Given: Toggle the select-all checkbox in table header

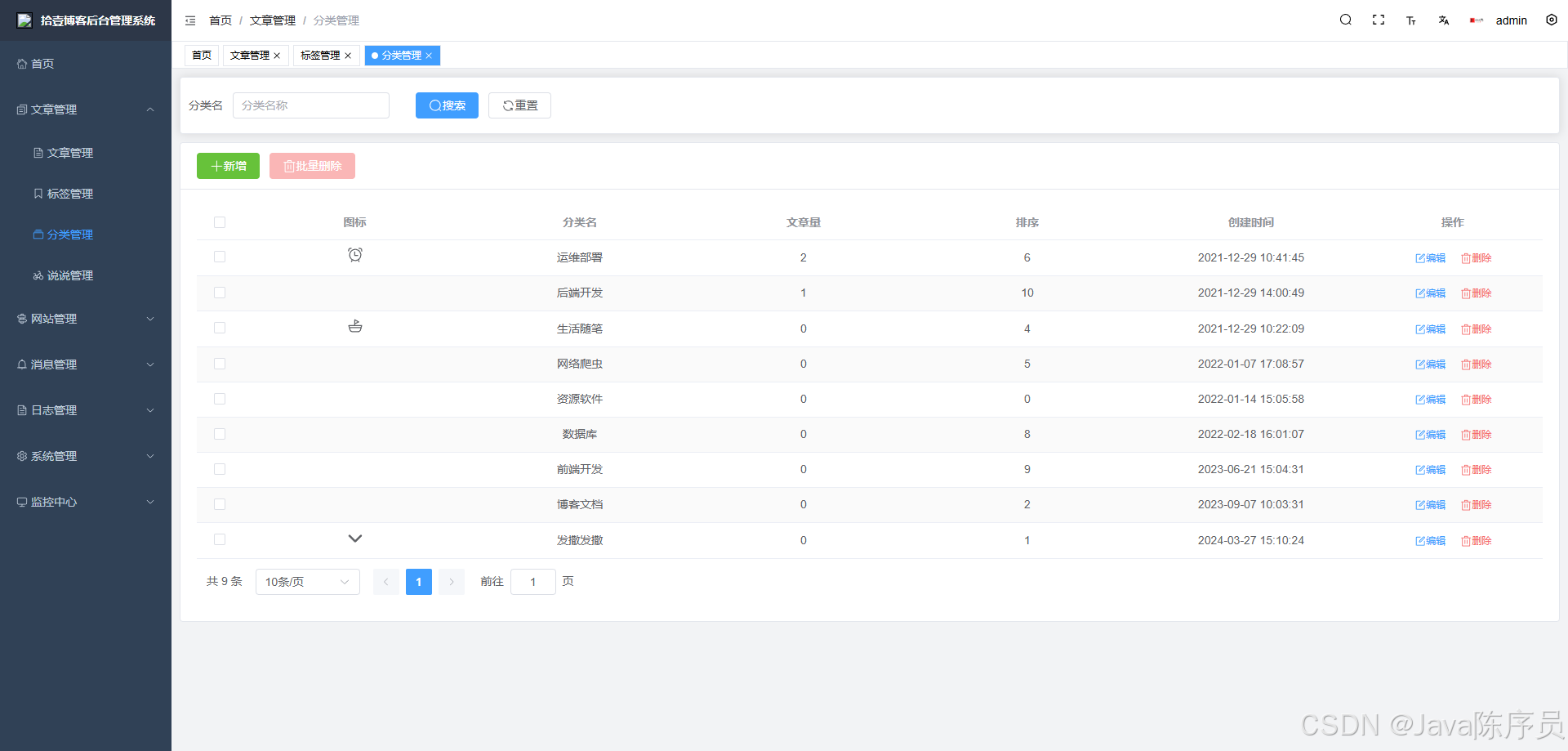Looking at the screenshot, I should click(x=220, y=222).
